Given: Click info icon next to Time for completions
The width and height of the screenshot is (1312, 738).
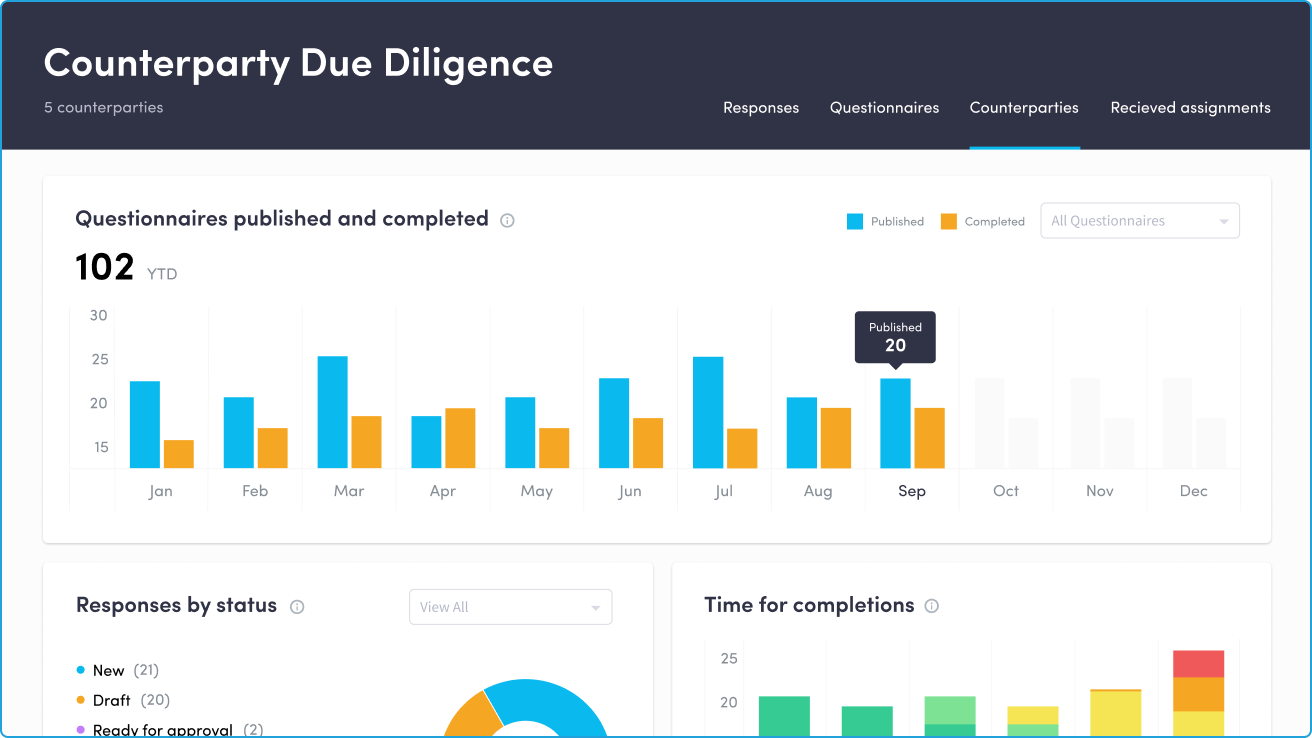Looking at the screenshot, I should [932, 606].
